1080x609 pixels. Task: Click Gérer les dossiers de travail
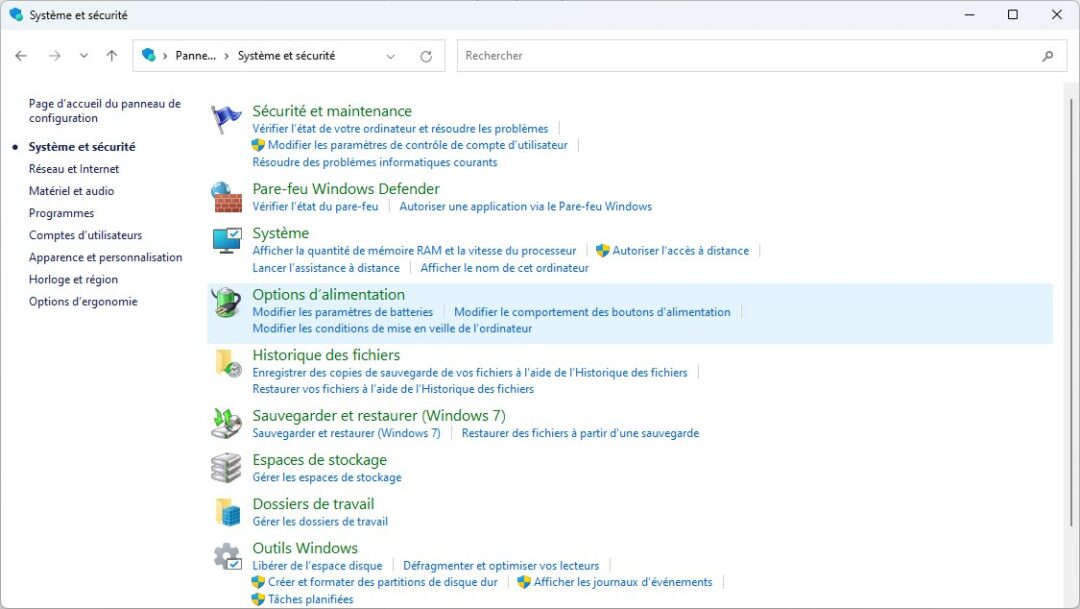coord(320,522)
